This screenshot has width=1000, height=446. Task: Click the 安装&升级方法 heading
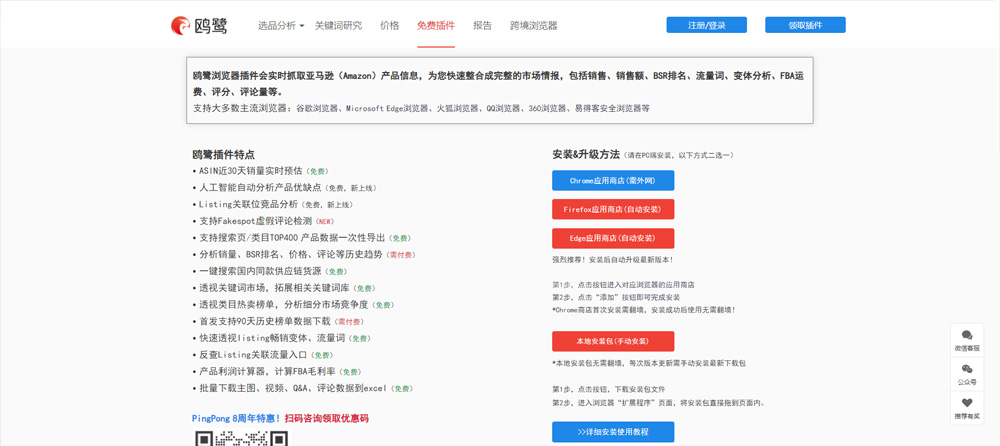[586, 154]
